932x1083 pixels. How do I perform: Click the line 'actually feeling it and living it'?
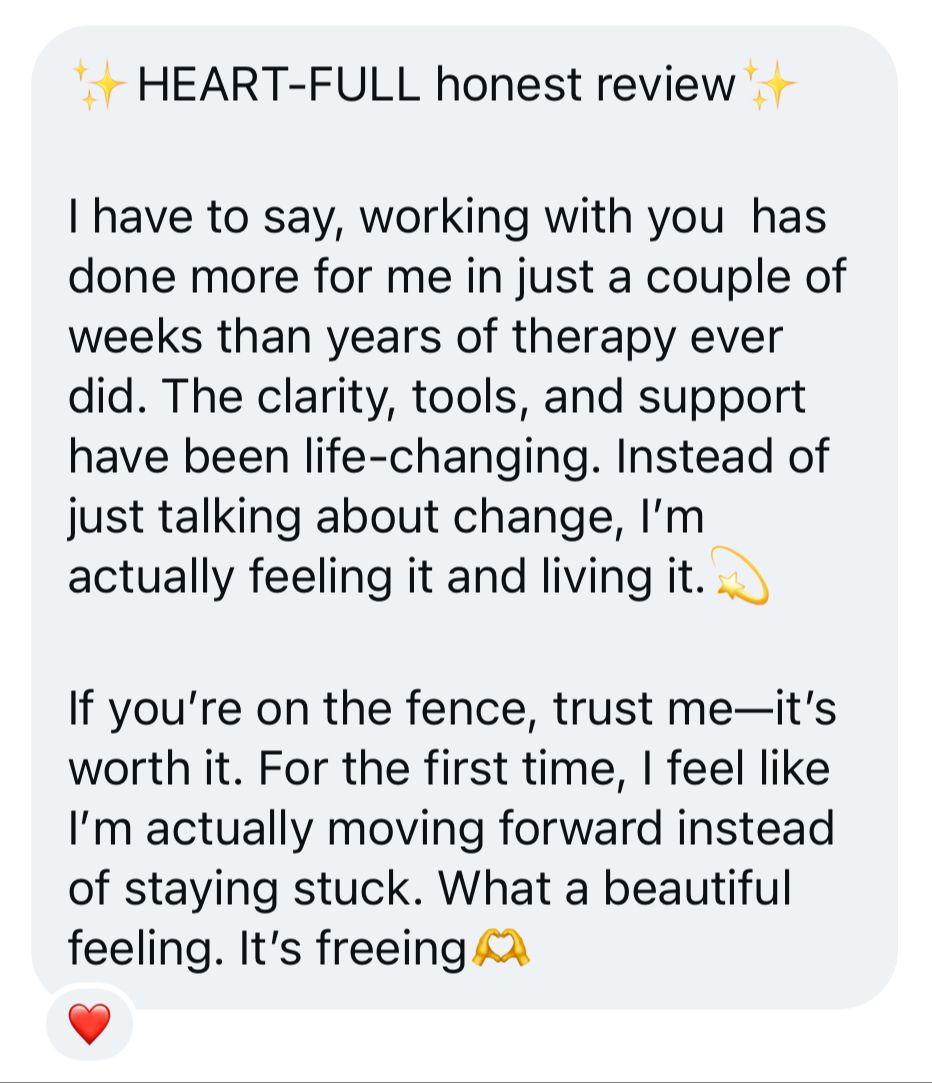tap(386, 576)
